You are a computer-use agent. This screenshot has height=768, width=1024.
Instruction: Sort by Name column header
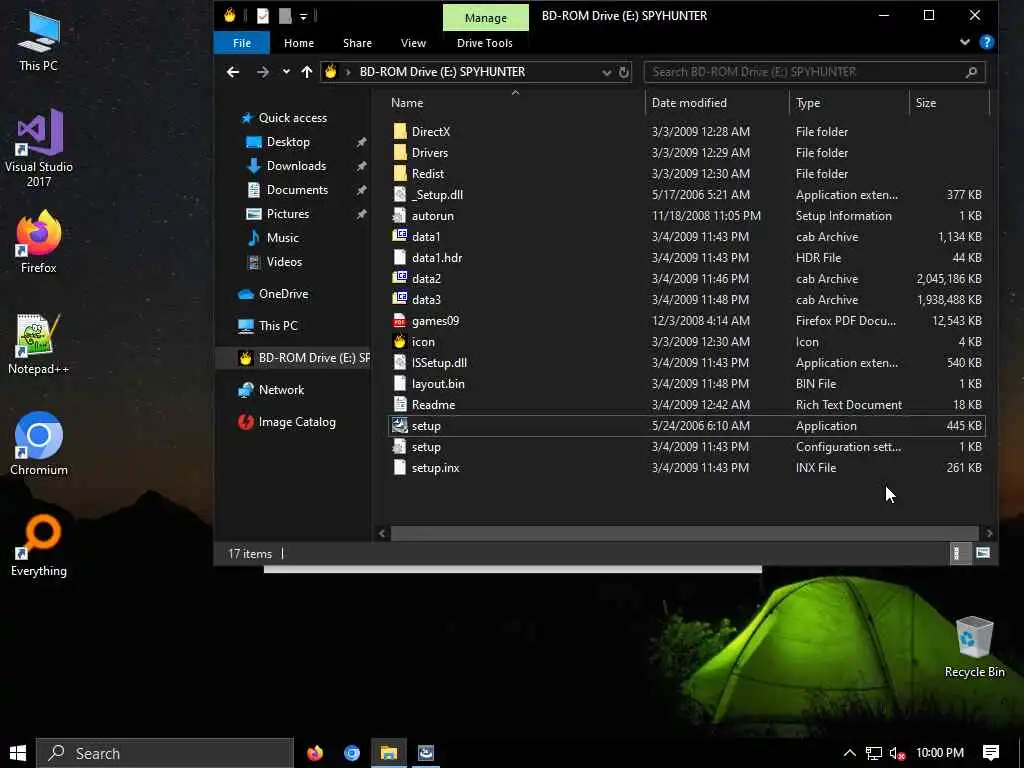[515, 103]
